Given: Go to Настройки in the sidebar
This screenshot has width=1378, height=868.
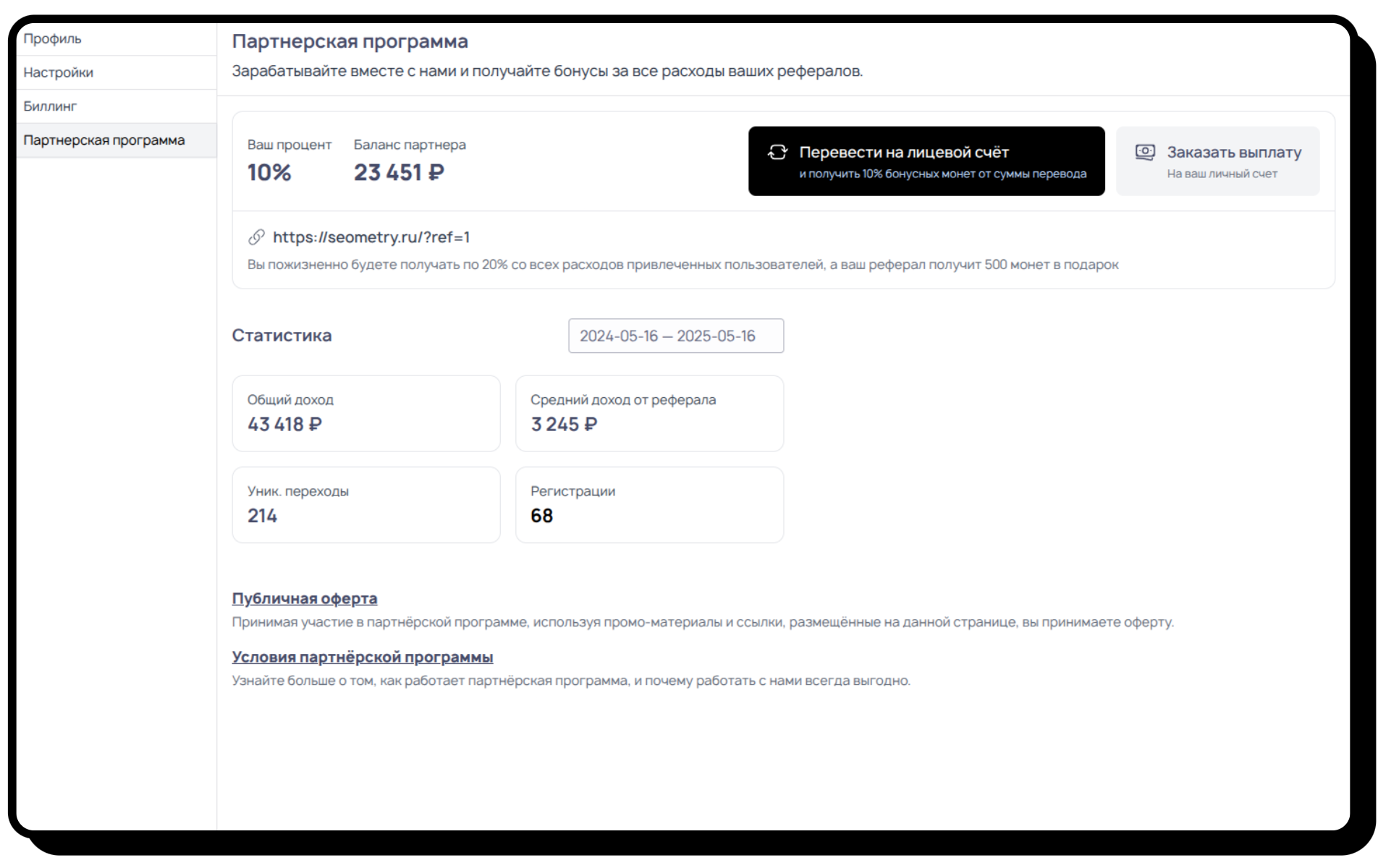Looking at the screenshot, I should point(117,72).
